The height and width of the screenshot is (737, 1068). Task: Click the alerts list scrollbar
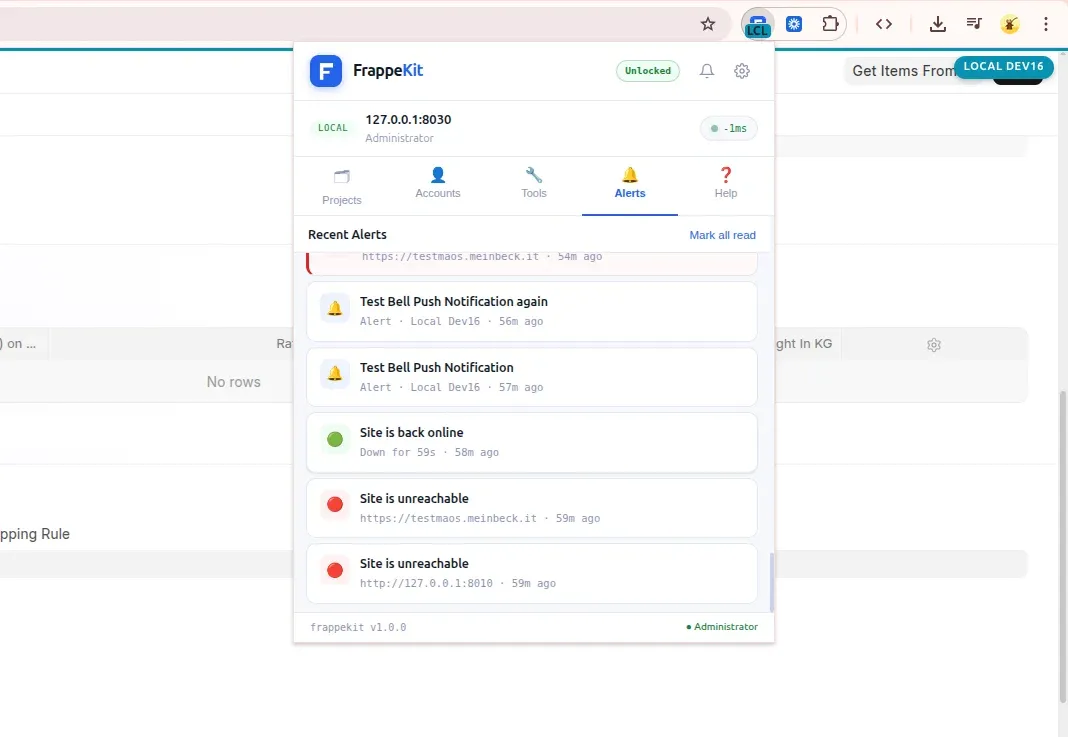pyautogui.click(x=772, y=582)
